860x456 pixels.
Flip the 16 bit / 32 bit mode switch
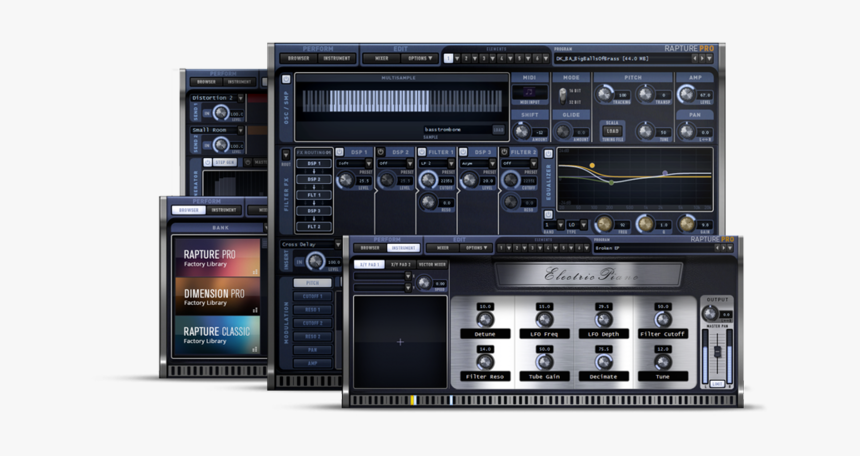(562, 97)
